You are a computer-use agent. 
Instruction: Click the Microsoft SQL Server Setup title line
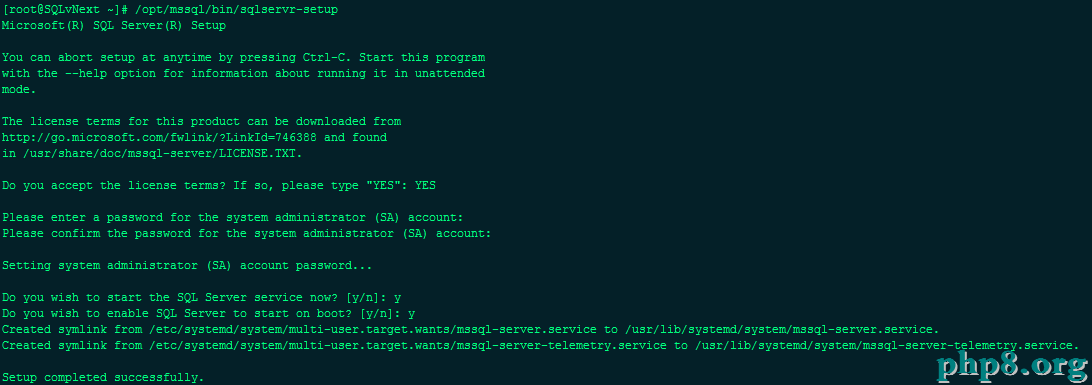[114, 25]
